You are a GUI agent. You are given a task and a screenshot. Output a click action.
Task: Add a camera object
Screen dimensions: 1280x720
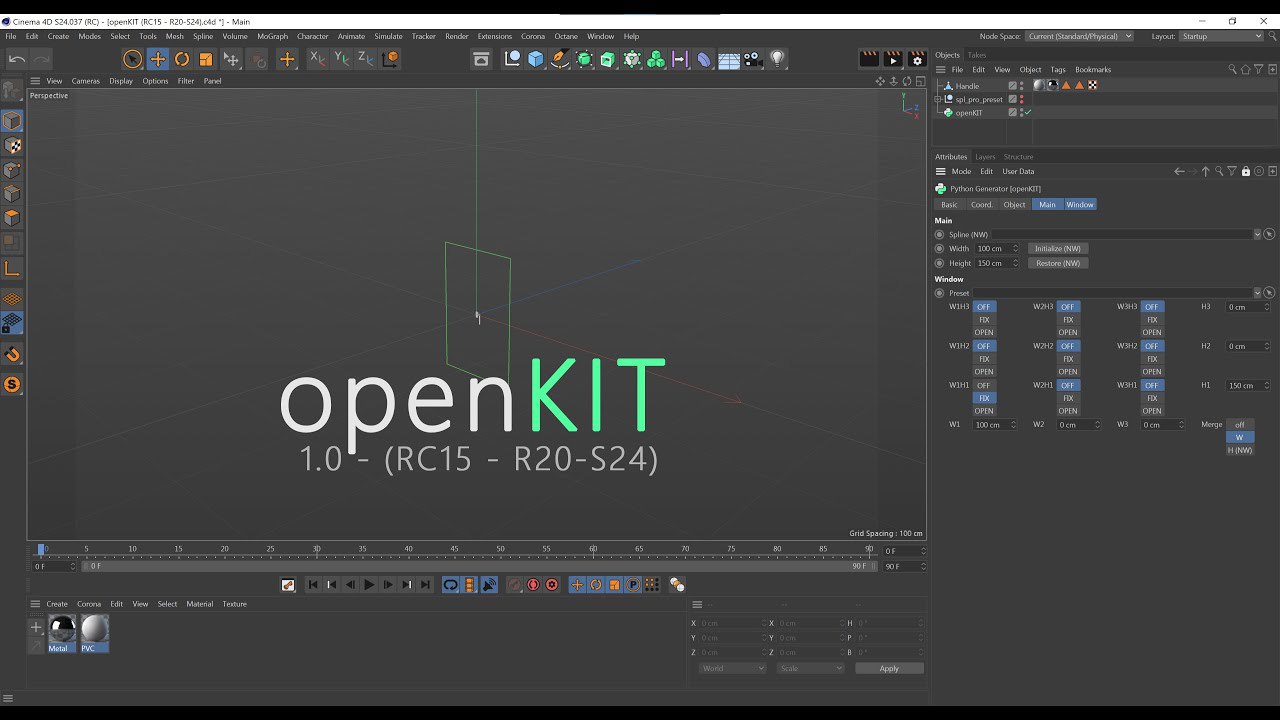coord(753,59)
